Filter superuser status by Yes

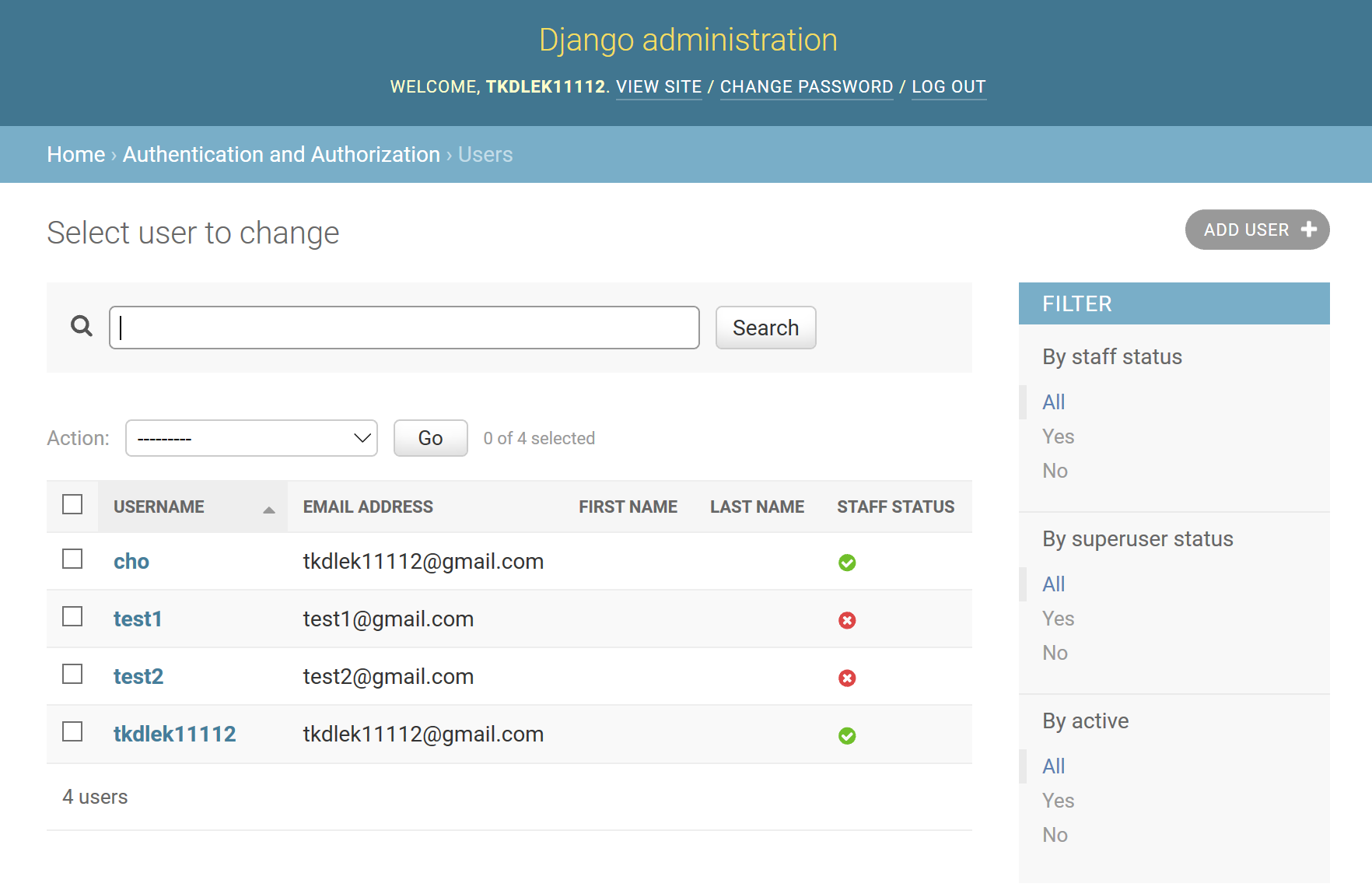pos(1058,619)
